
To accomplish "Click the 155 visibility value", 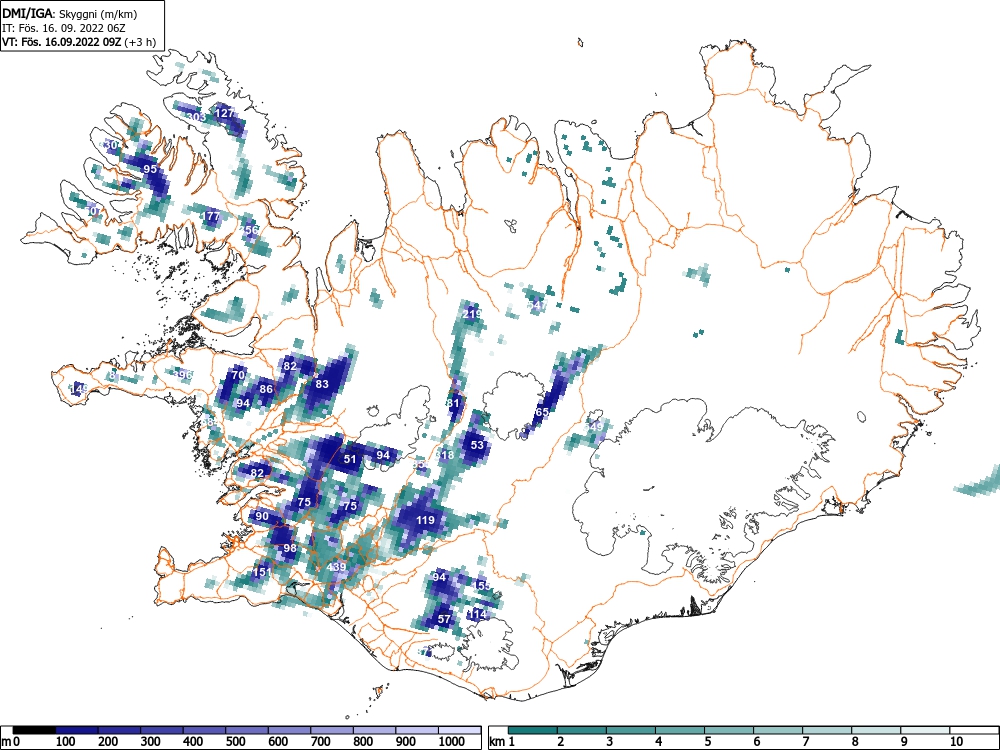I will click(x=482, y=586).
